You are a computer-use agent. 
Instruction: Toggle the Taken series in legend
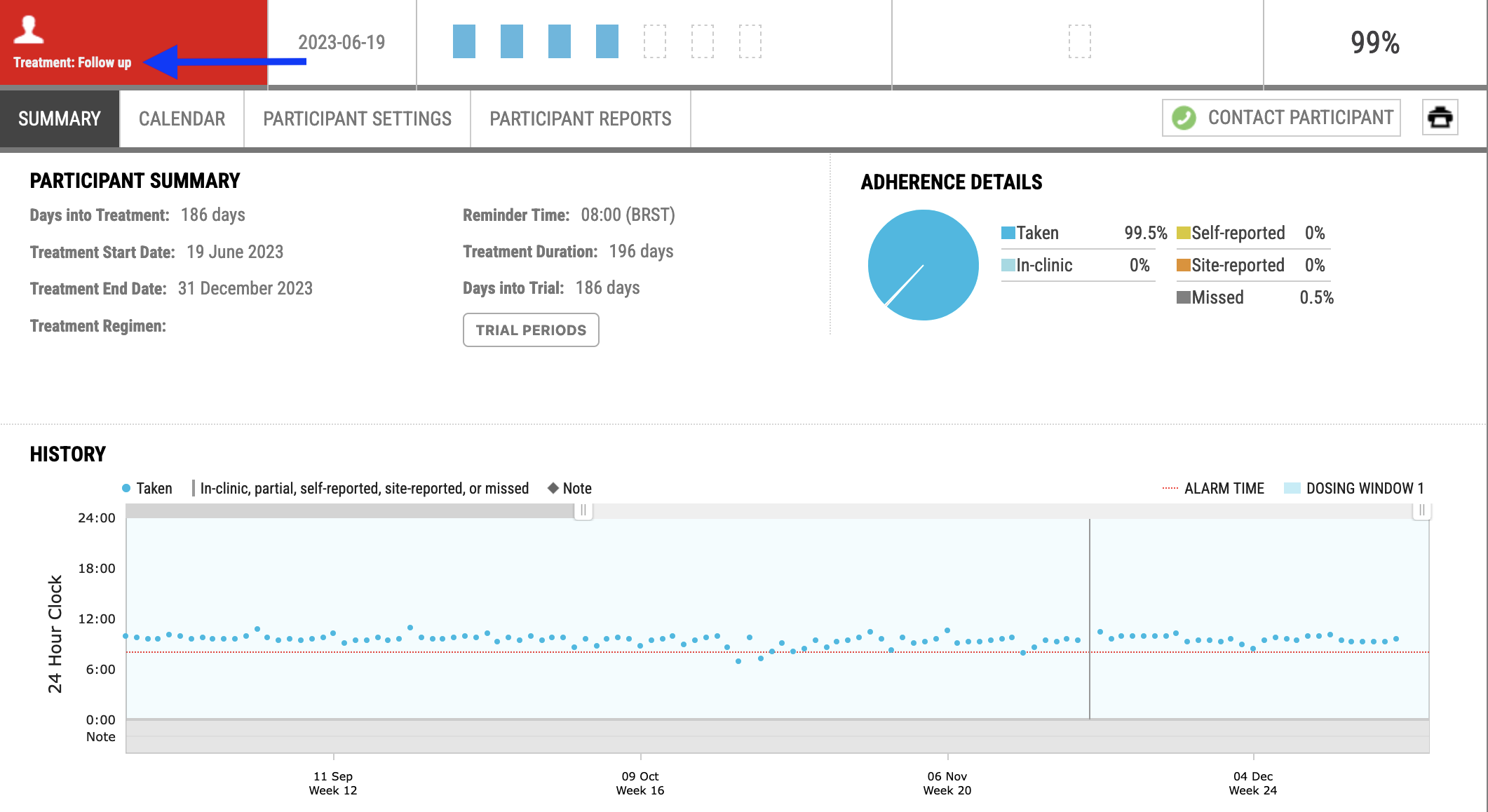[147, 488]
